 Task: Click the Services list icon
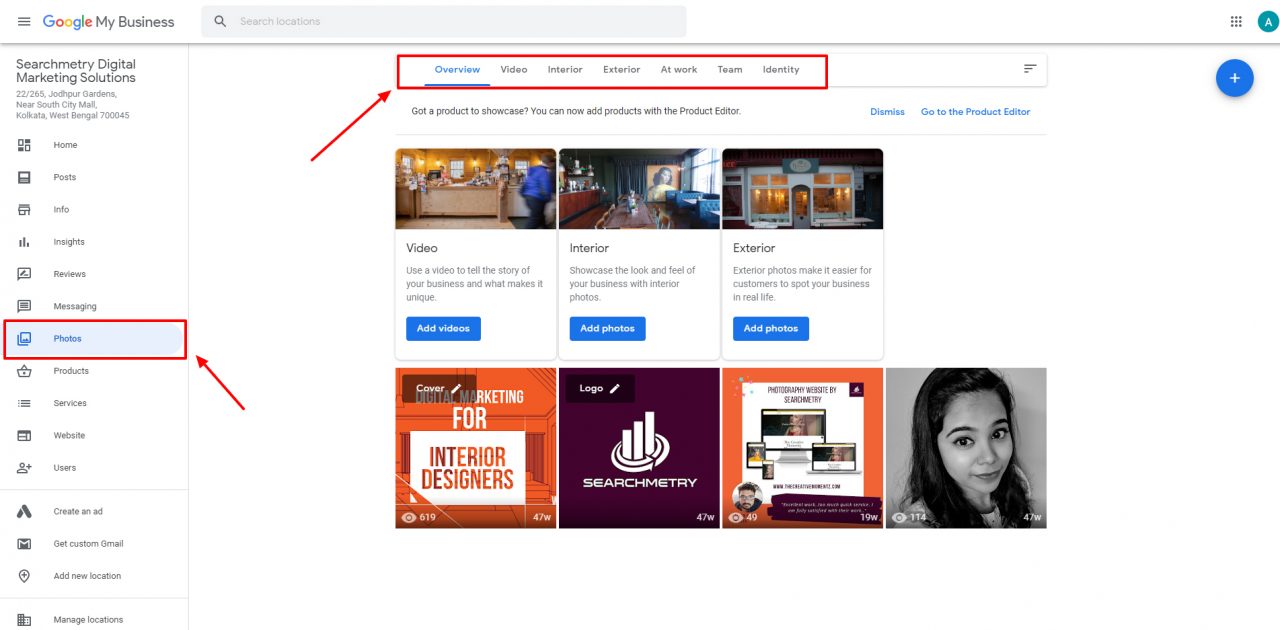coord(25,403)
